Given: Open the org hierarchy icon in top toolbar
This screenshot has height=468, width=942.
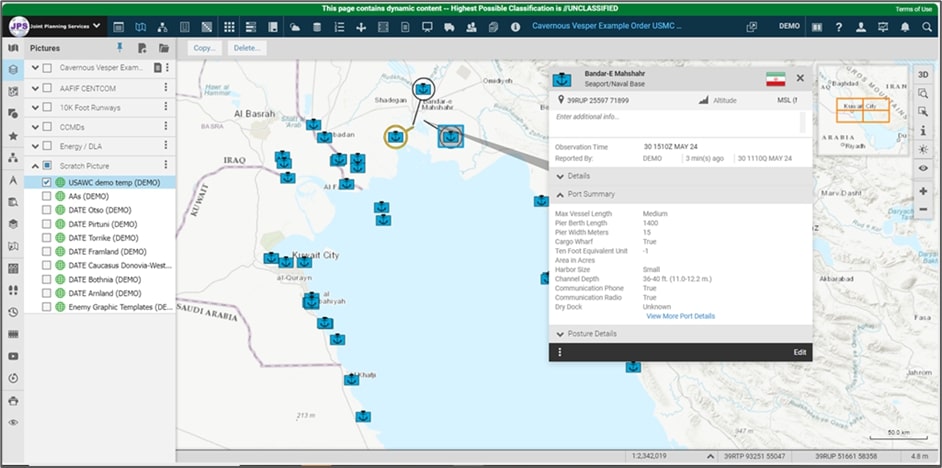Looking at the screenshot, I should coord(162,27).
